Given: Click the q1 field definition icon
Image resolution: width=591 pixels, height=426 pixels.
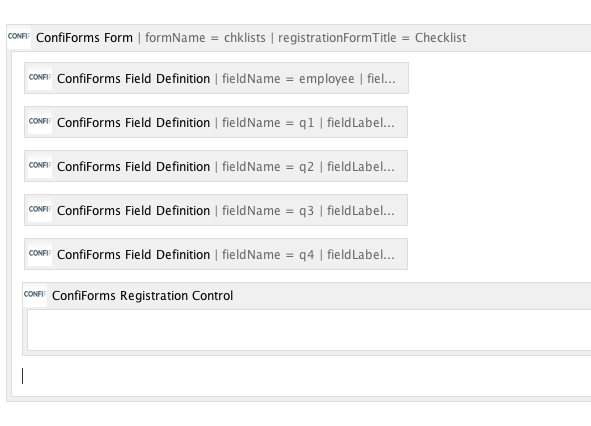Looking at the screenshot, I should tap(40, 122).
